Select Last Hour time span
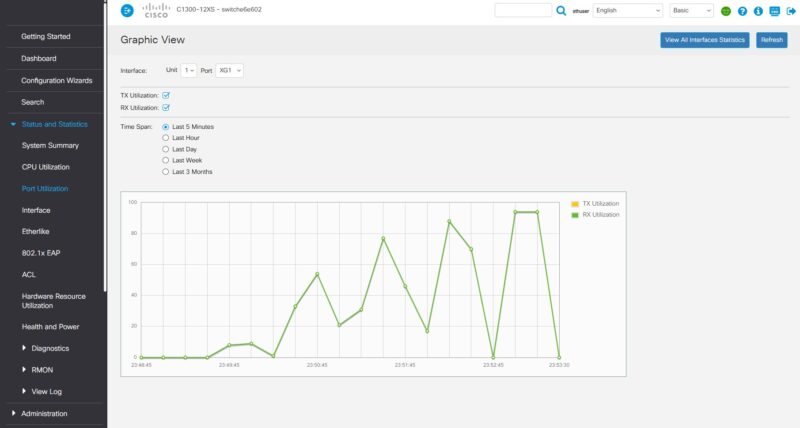 coord(165,138)
